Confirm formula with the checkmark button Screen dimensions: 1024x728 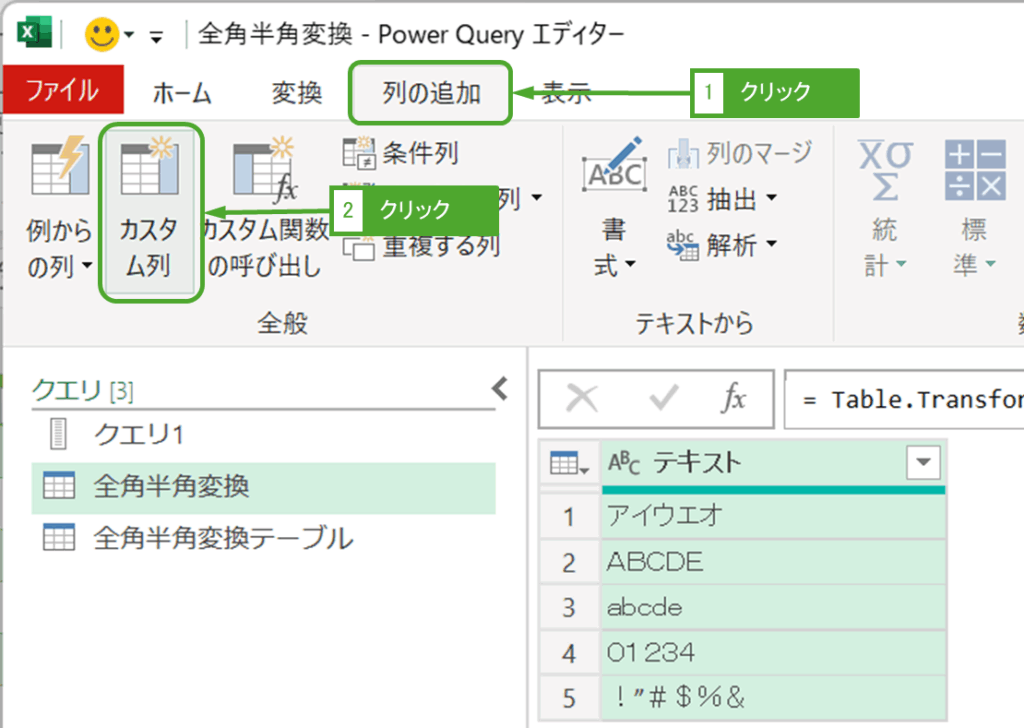[x=663, y=398]
